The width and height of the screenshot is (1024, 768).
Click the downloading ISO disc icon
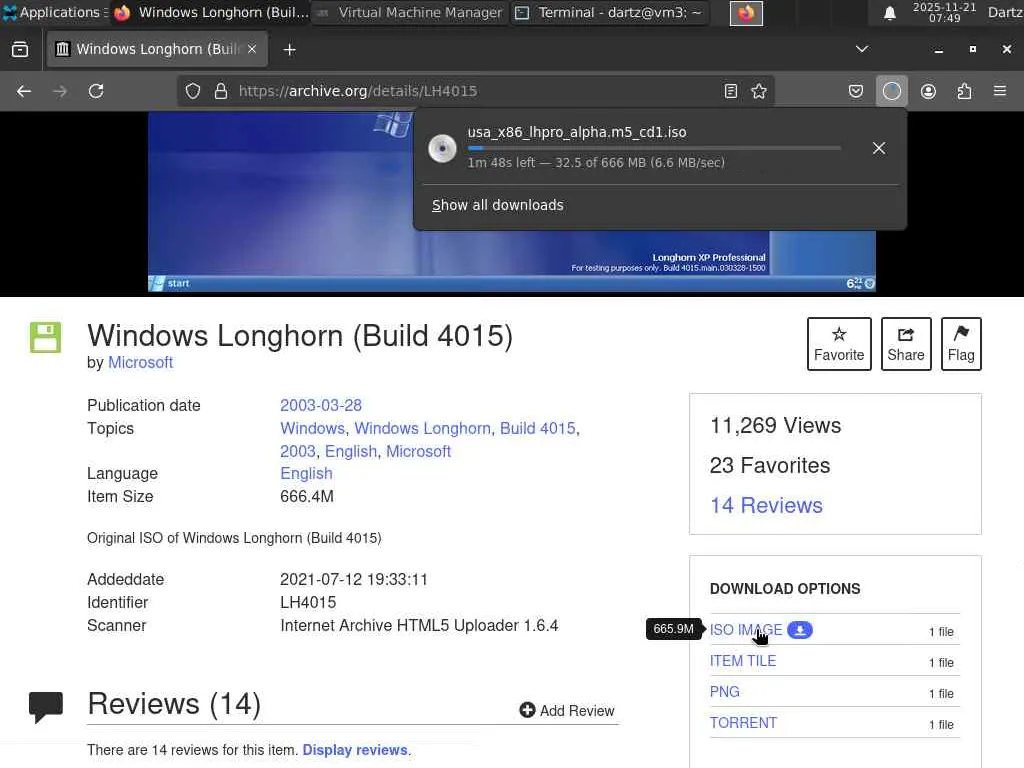click(x=442, y=148)
